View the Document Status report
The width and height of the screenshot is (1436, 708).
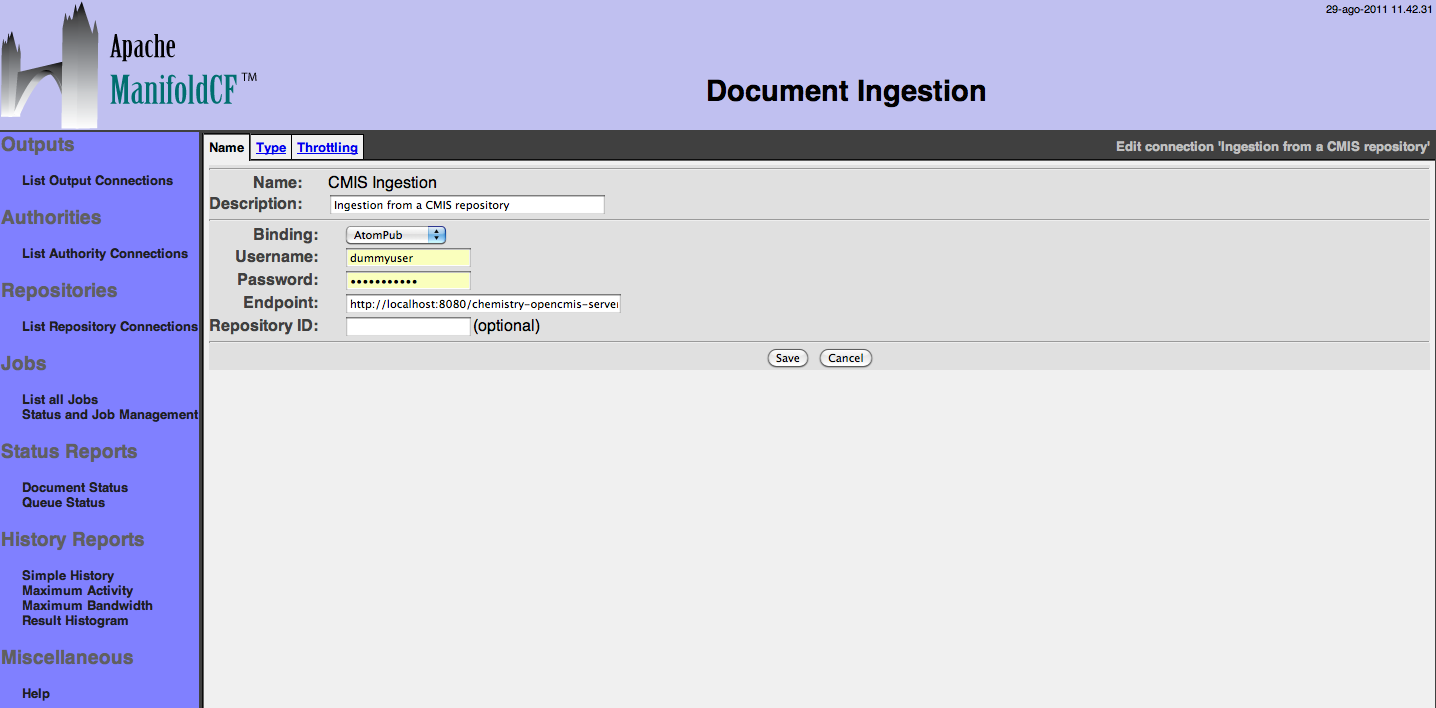[75, 488]
